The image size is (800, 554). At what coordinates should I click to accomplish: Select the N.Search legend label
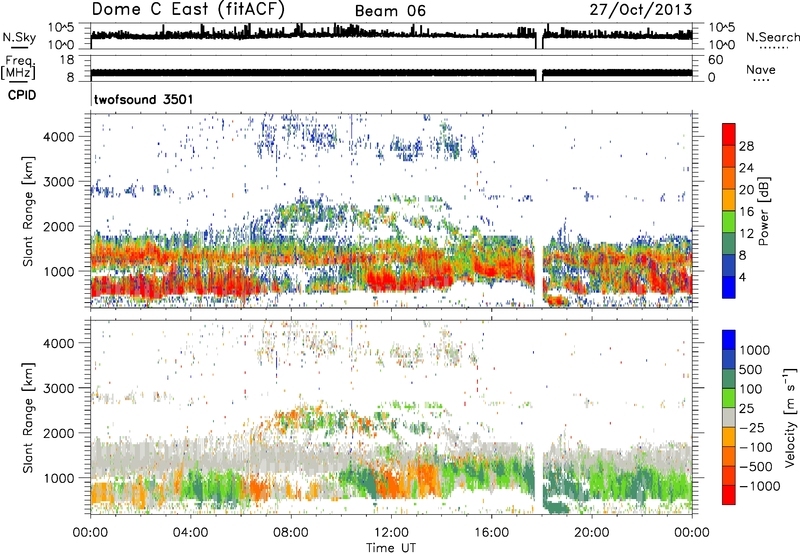coord(772,37)
